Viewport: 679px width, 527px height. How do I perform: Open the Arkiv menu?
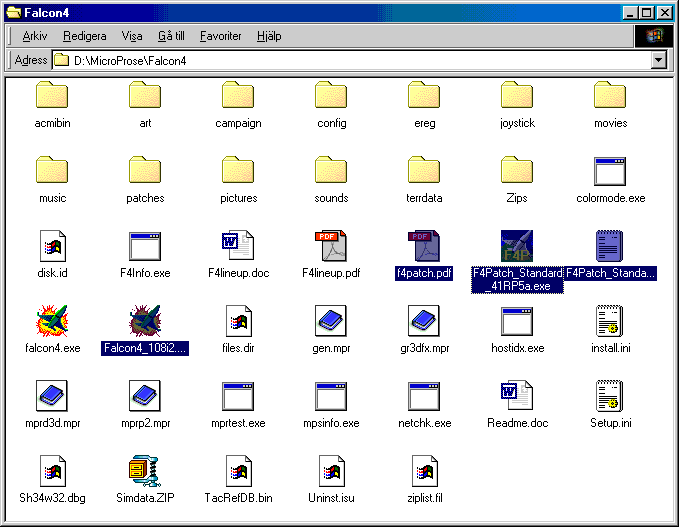click(34, 36)
